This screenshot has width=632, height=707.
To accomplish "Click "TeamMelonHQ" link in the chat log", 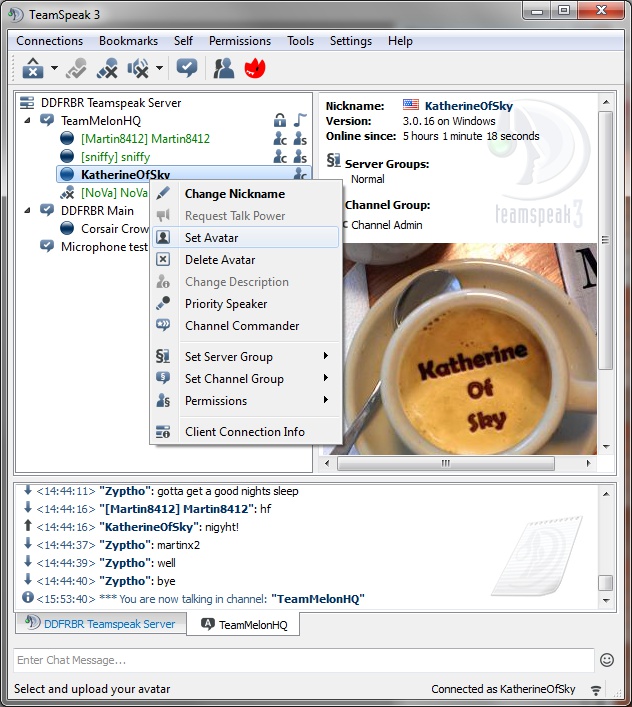I will [x=318, y=599].
